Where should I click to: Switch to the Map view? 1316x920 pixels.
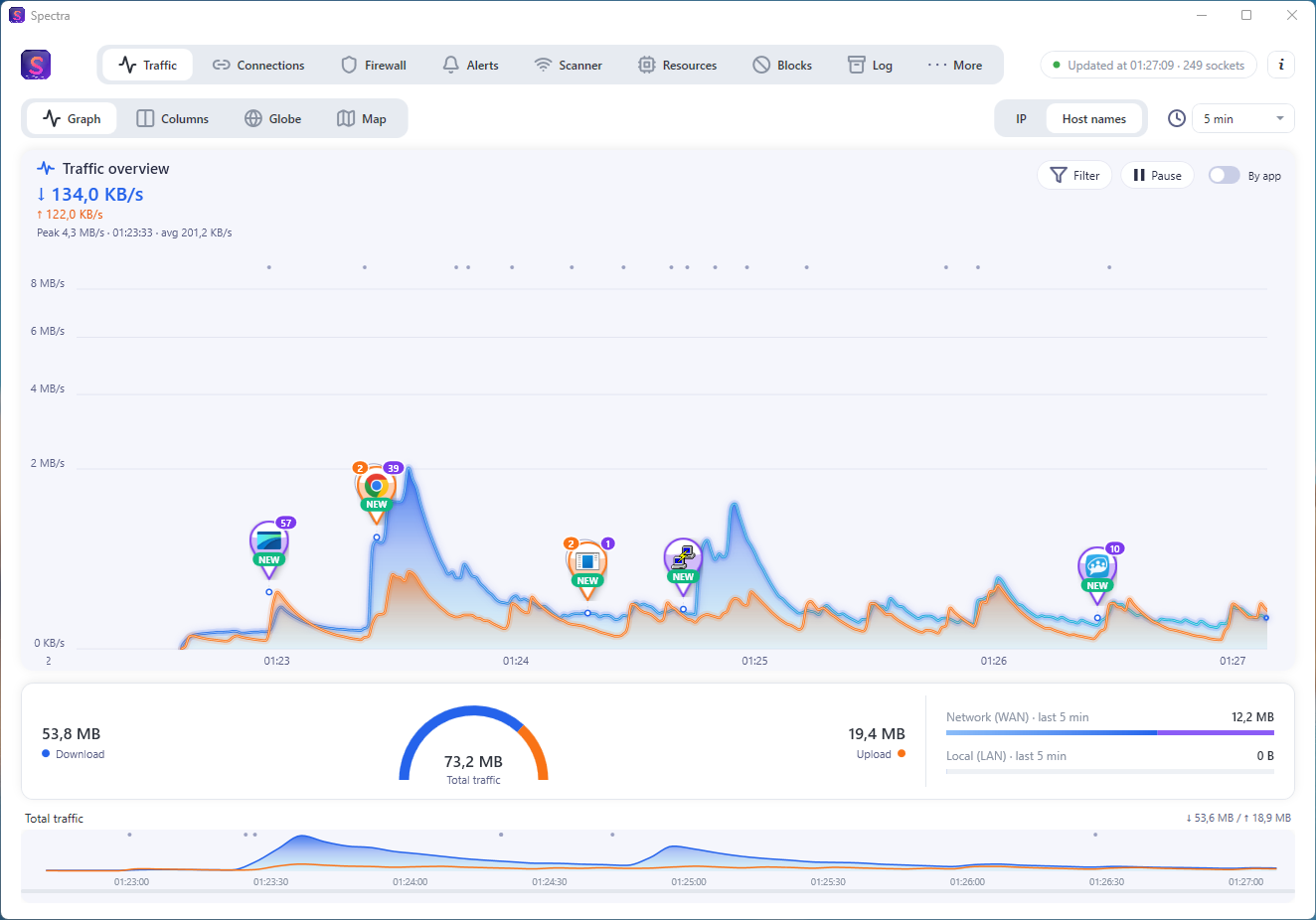coord(362,118)
